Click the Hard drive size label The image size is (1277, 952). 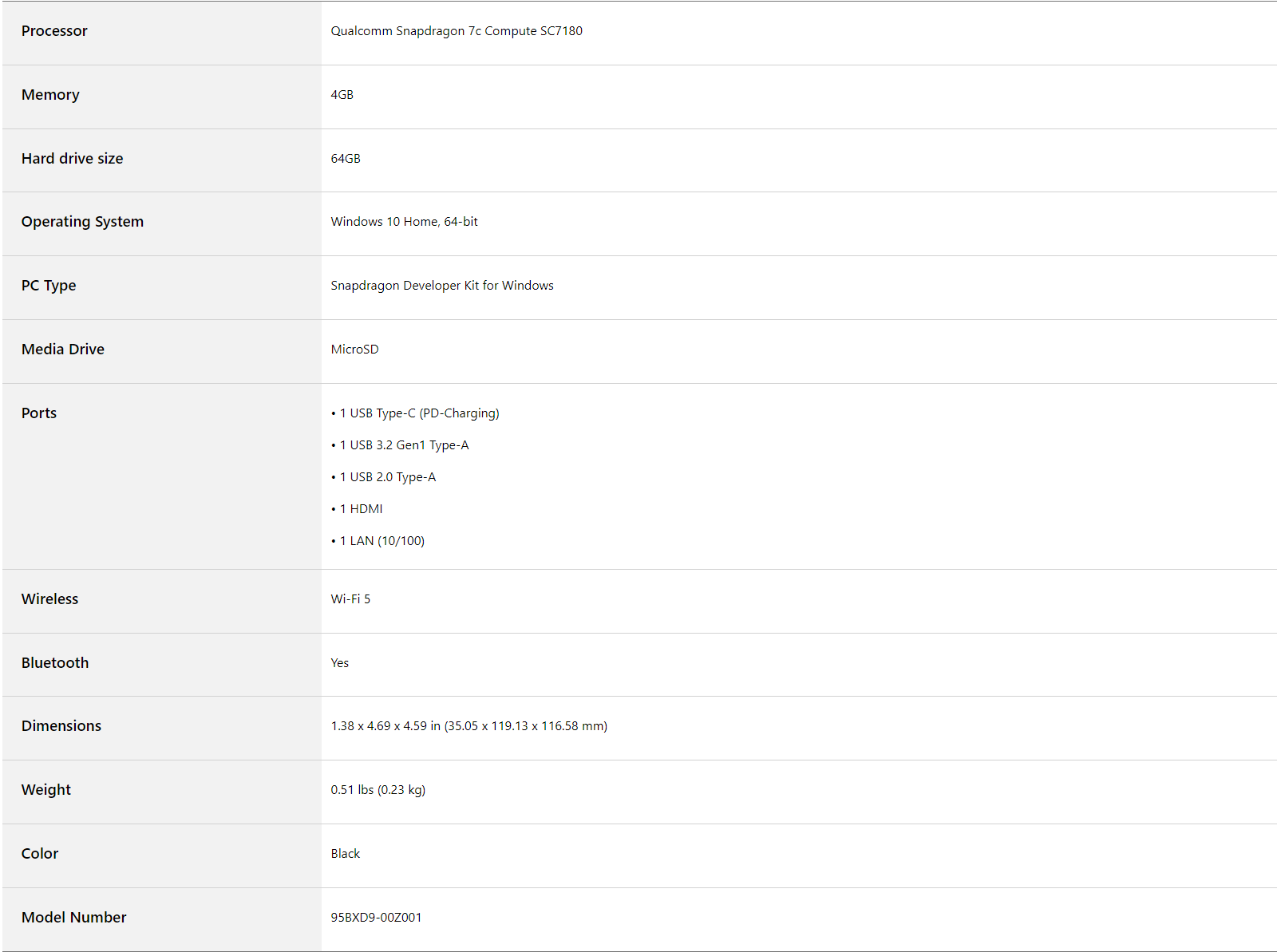click(x=72, y=159)
